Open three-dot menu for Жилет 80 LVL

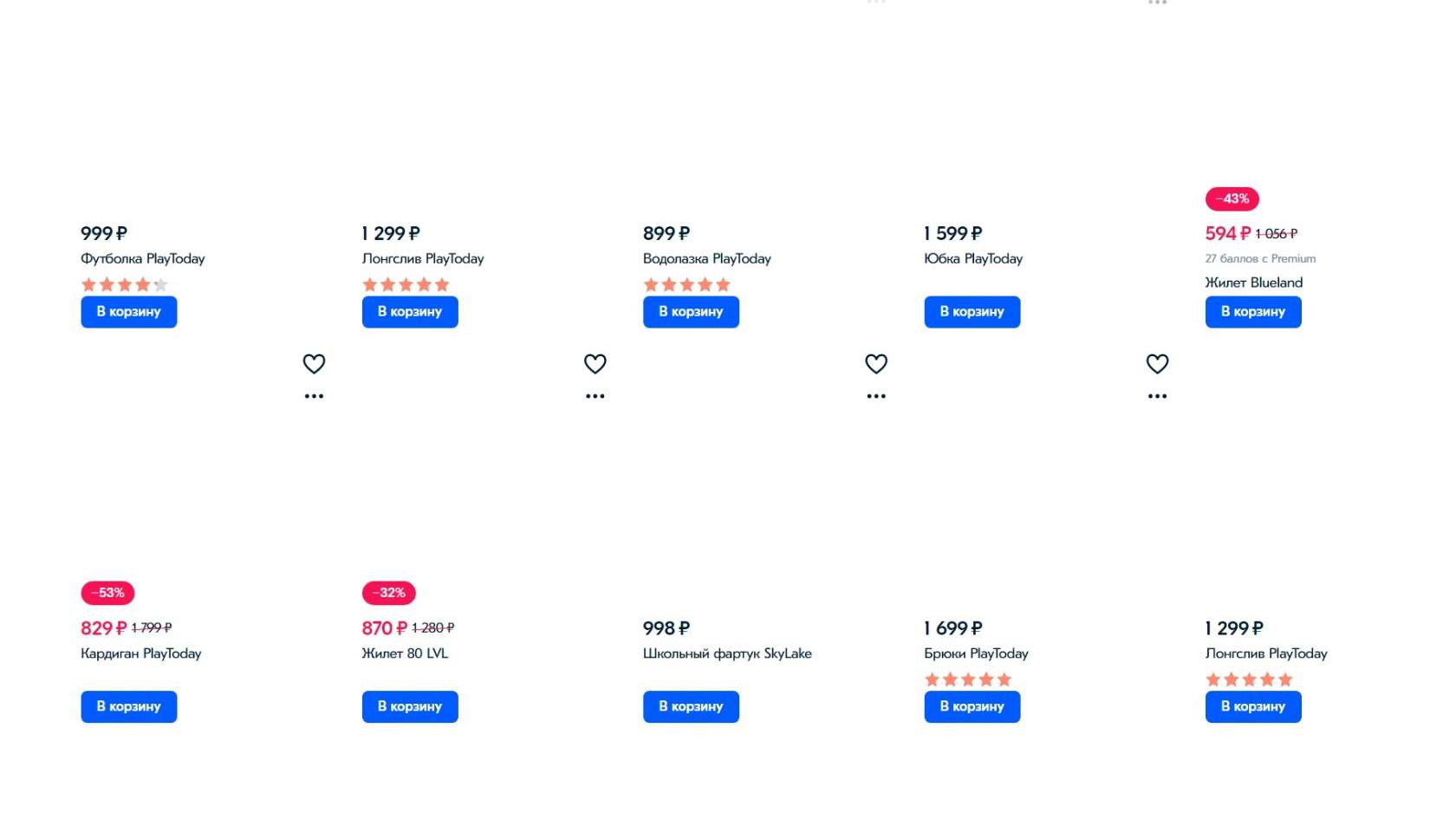tap(595, 396)
